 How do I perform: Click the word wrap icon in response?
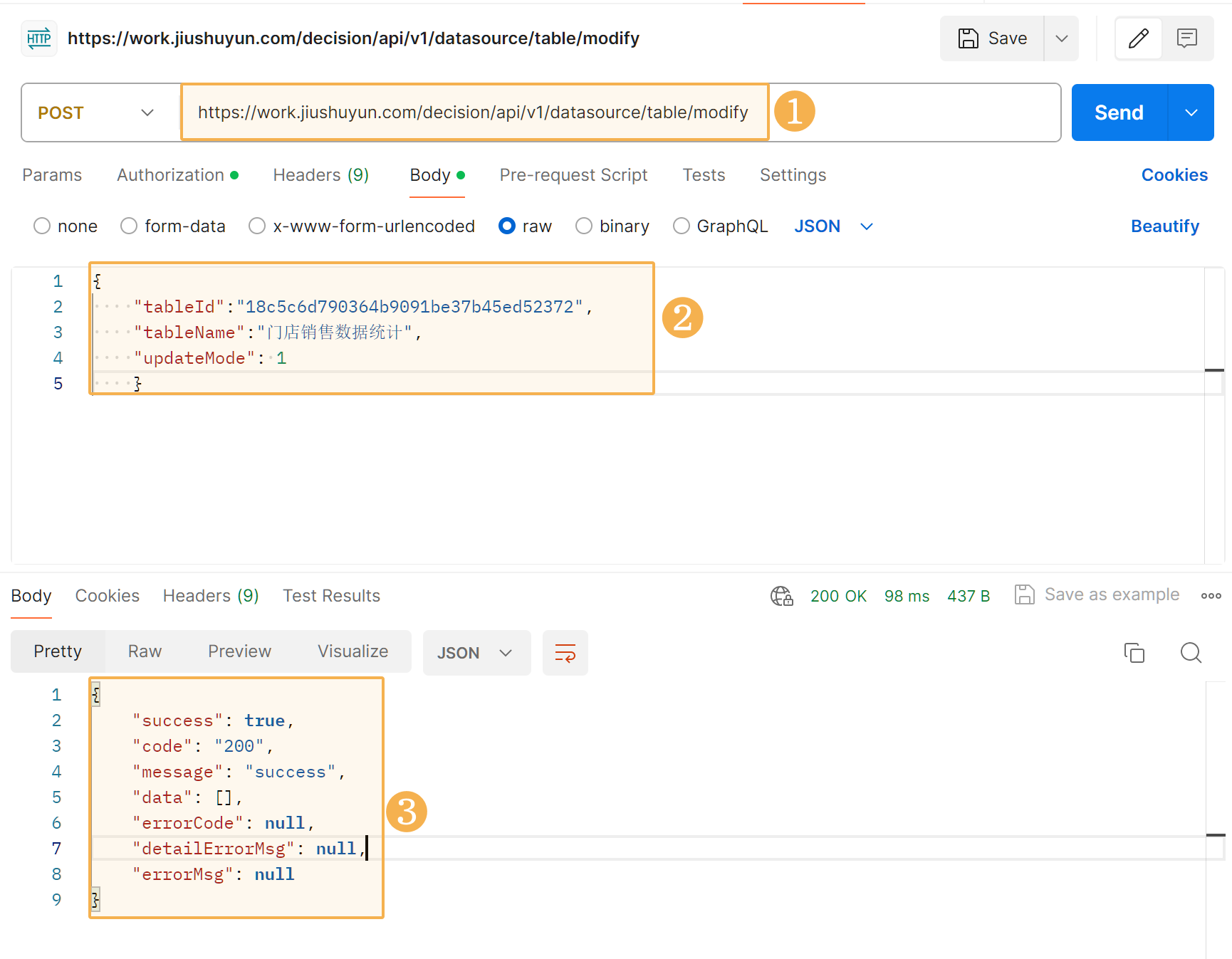coord(565,652)
